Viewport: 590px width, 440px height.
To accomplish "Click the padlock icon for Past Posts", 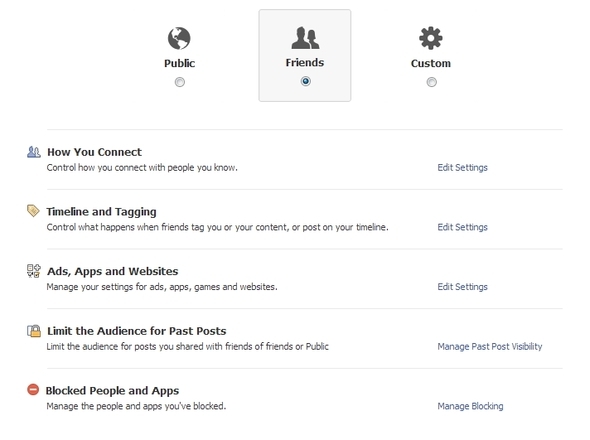I will click(x=34, y=330).
